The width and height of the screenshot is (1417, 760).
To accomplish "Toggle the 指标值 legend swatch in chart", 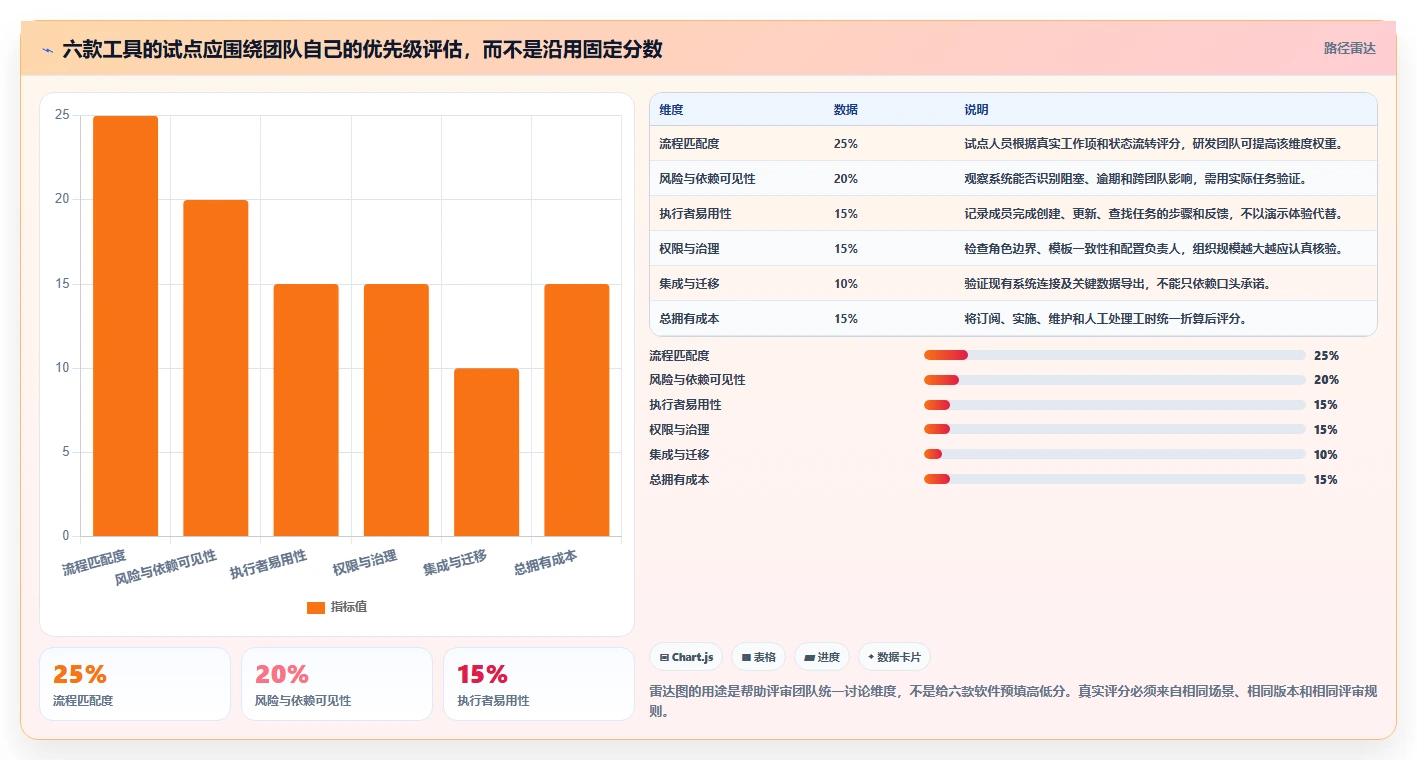I will (x=316, y=607).
